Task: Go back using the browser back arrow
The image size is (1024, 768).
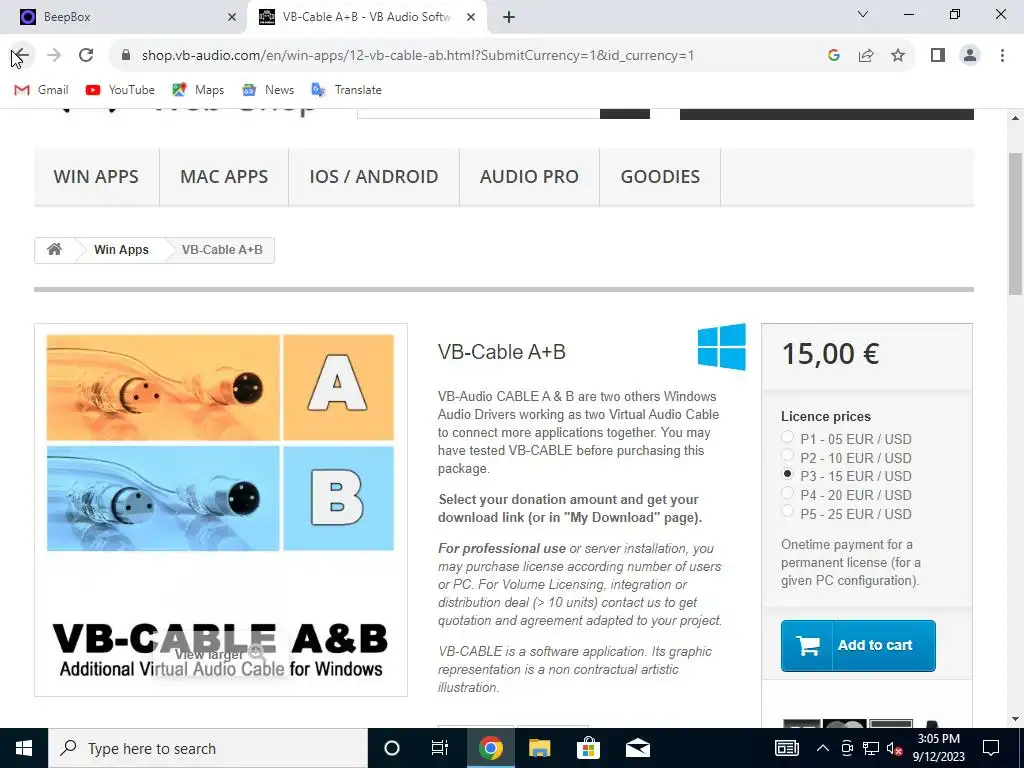Action: [x=21, y=56]
